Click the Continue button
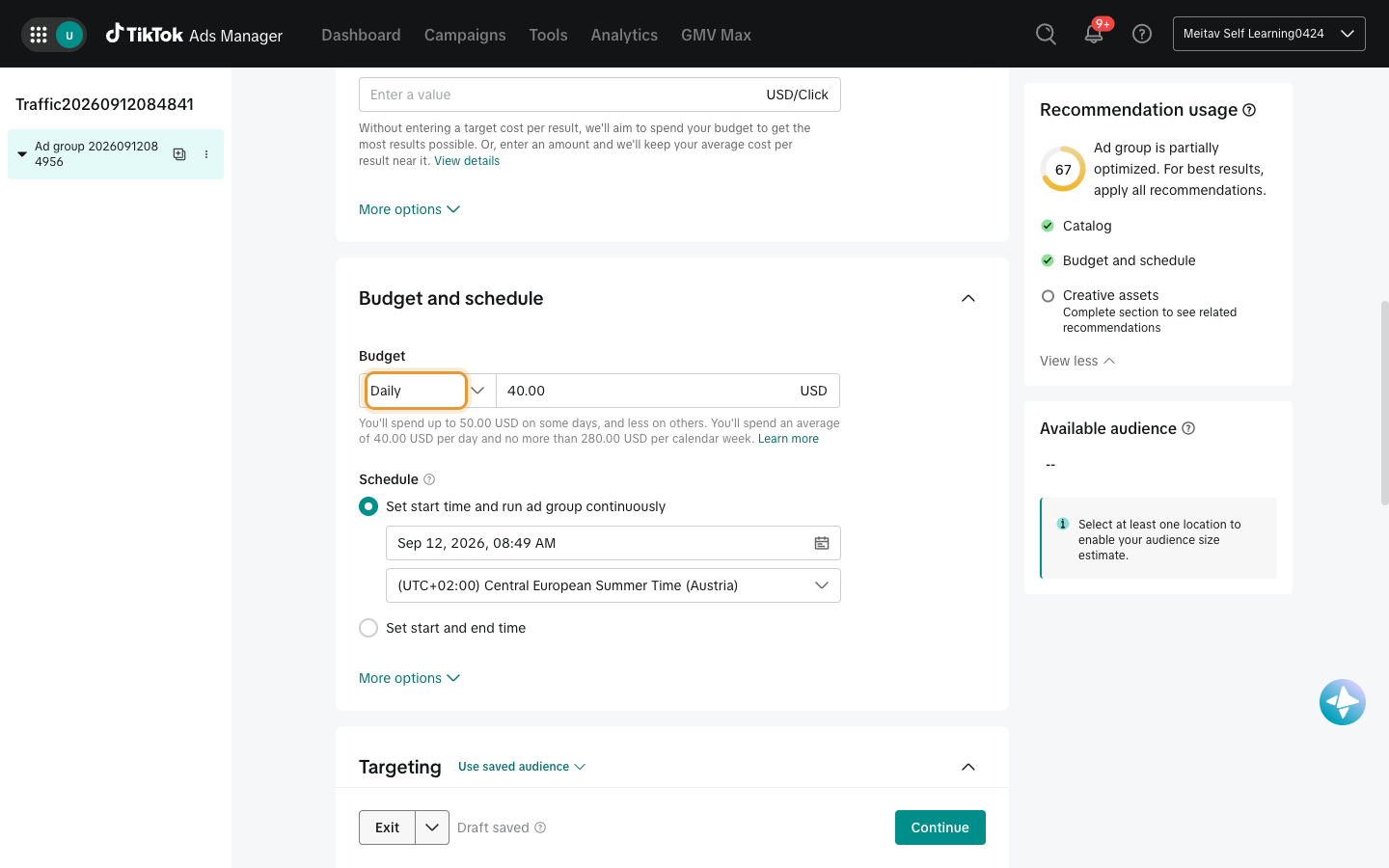The image size is (1389, 868). tap(940, 827)
